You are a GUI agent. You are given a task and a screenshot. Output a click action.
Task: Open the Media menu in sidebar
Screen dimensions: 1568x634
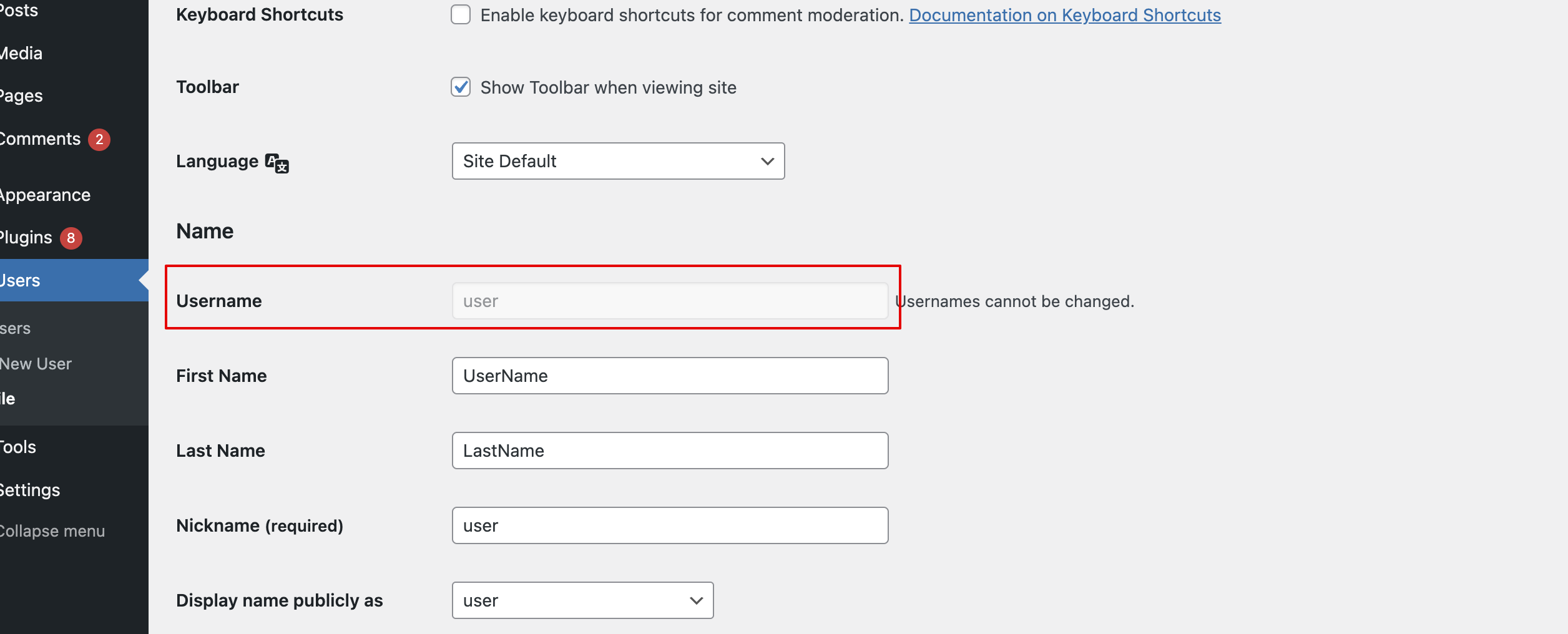(22, 54)
